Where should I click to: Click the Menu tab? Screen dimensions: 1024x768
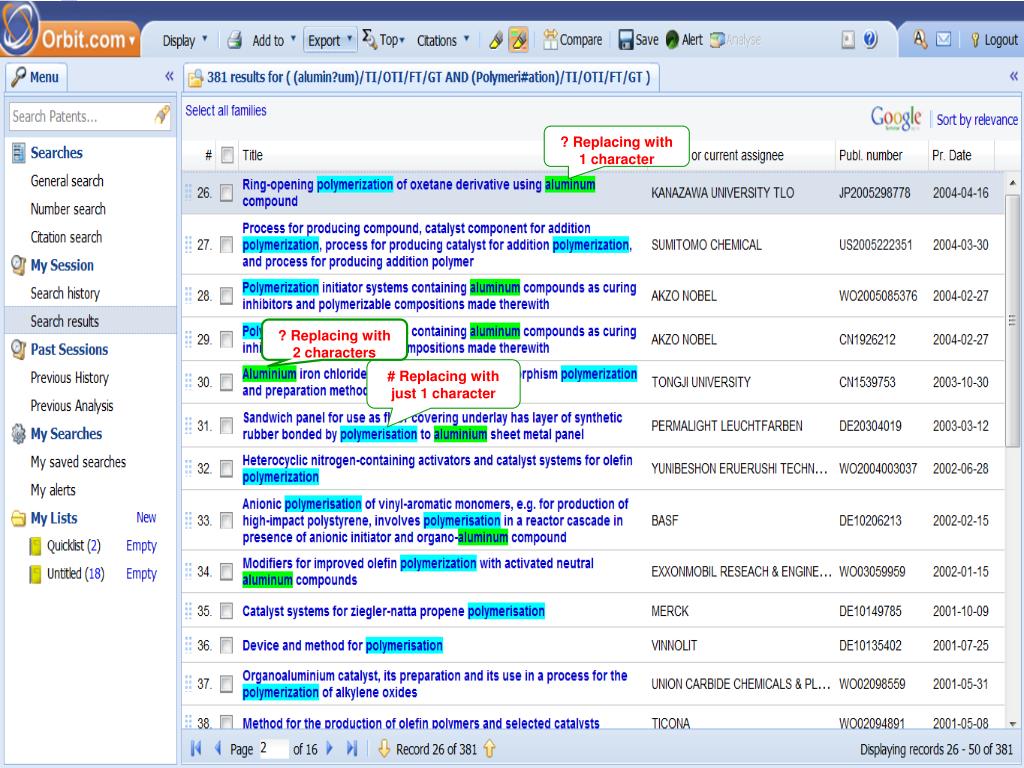pos(37,77)
